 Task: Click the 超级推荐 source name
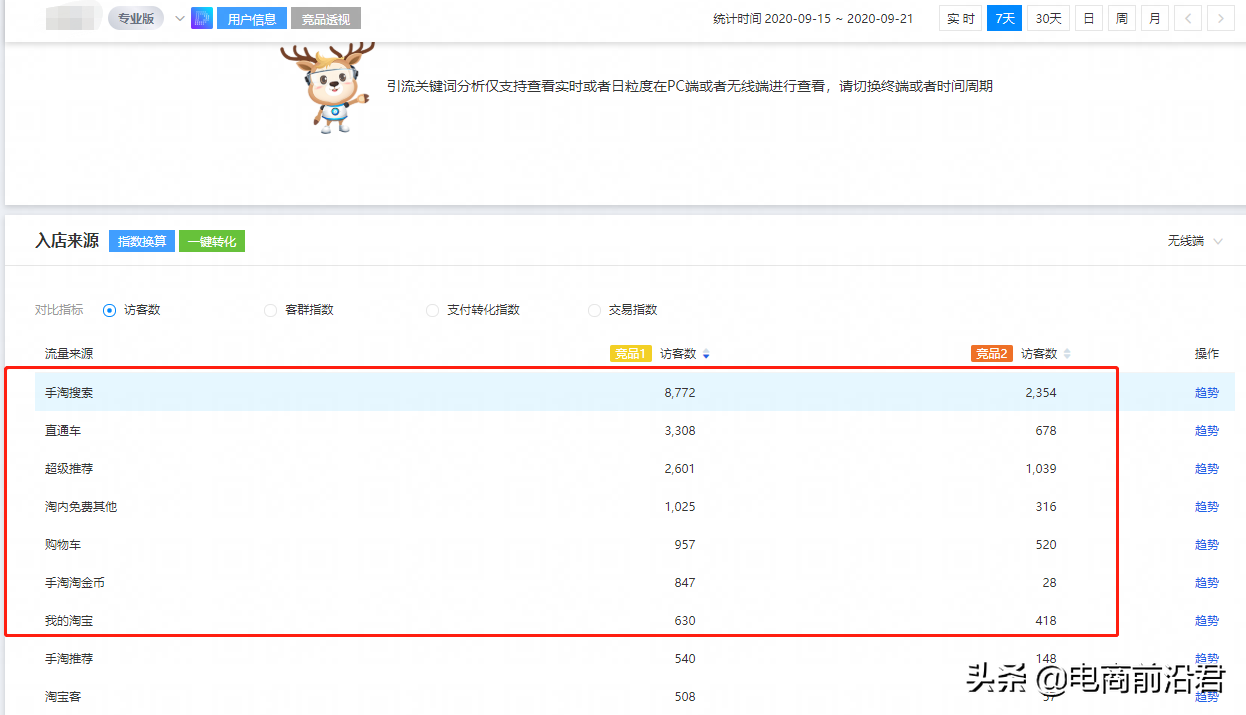(69, 469)
